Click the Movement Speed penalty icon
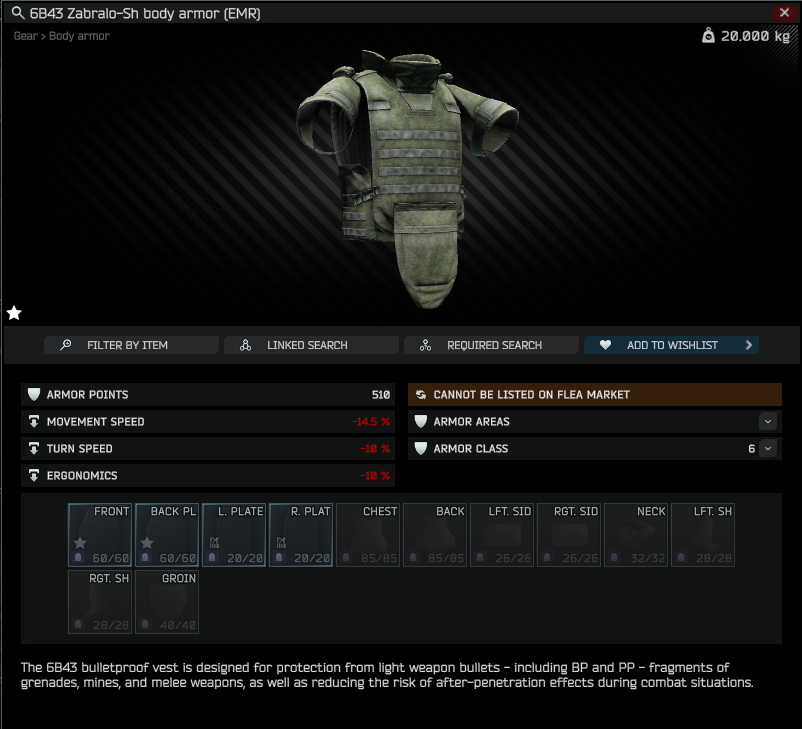The width and height of the screenshot is (802, 729). pyautogui.click(x=34, y=422)
